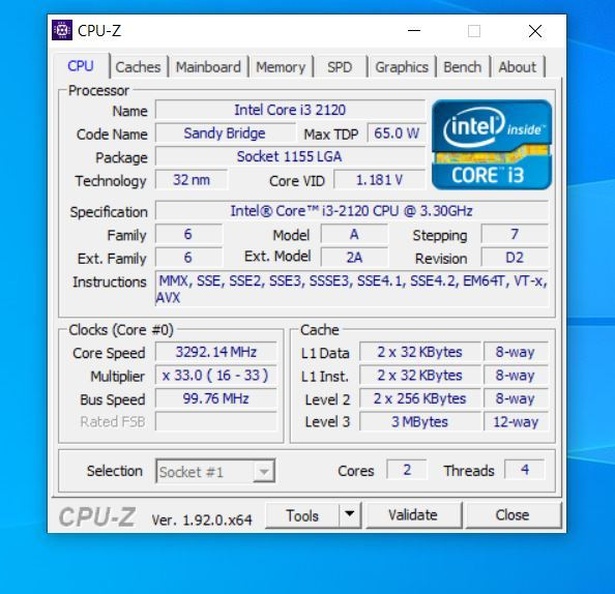Viewport: 615px width, 594px height.
Task: Switch to the Caches tab
Action: pos(138,67)
